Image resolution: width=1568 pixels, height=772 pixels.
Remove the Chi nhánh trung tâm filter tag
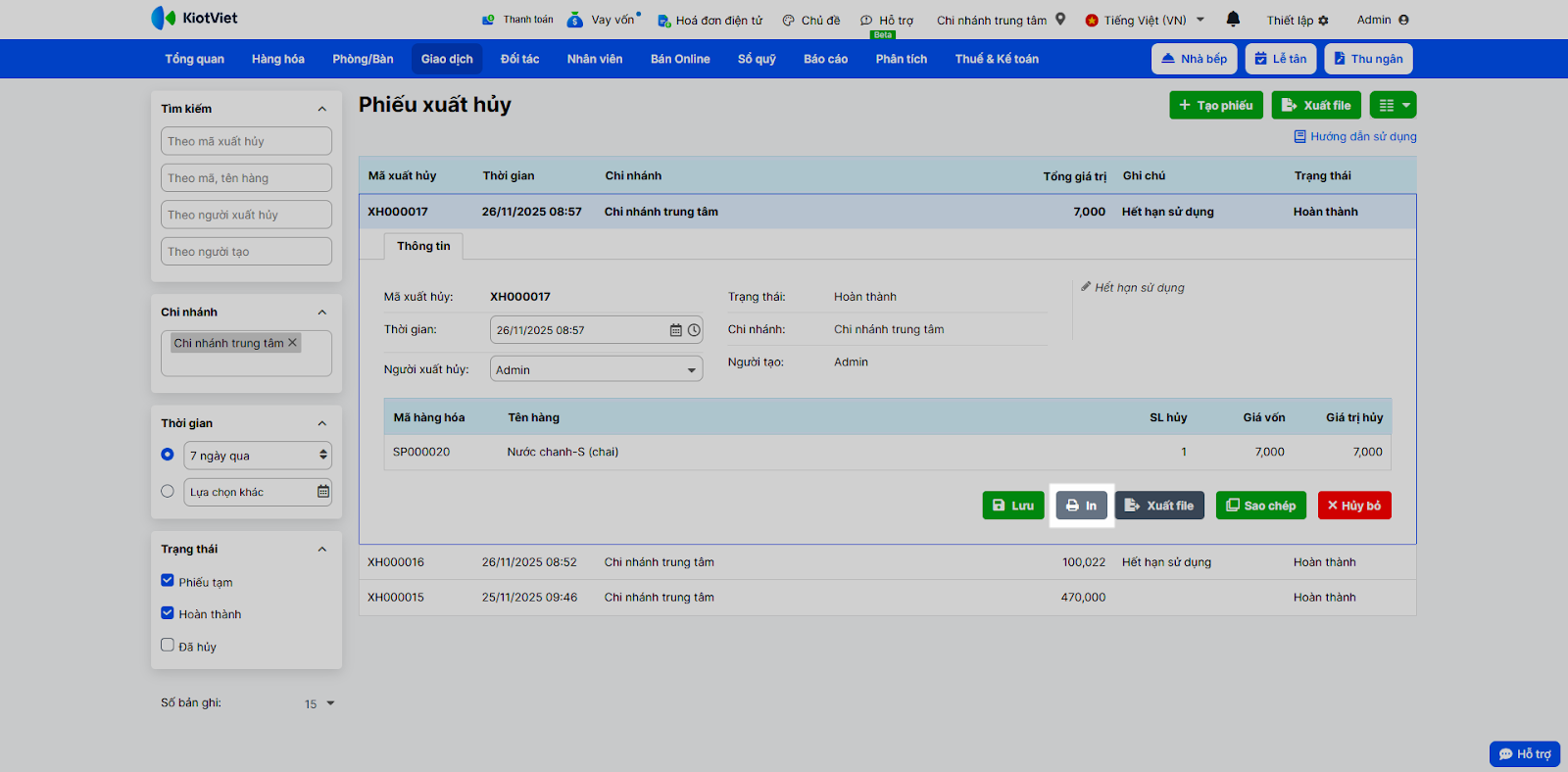tap(292, 343)
